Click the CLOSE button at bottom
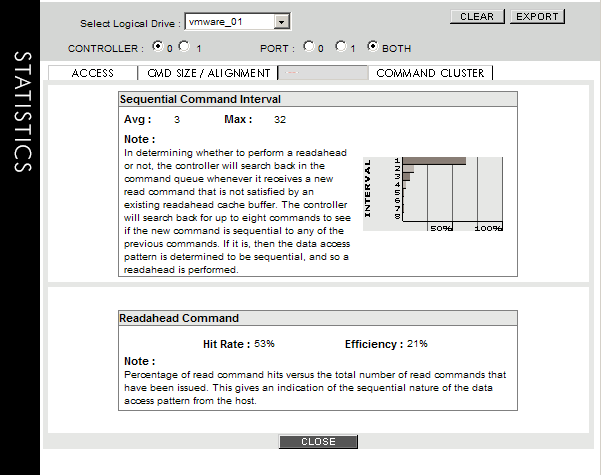This screenshot has height=475, width=602. tap(318, 442)
